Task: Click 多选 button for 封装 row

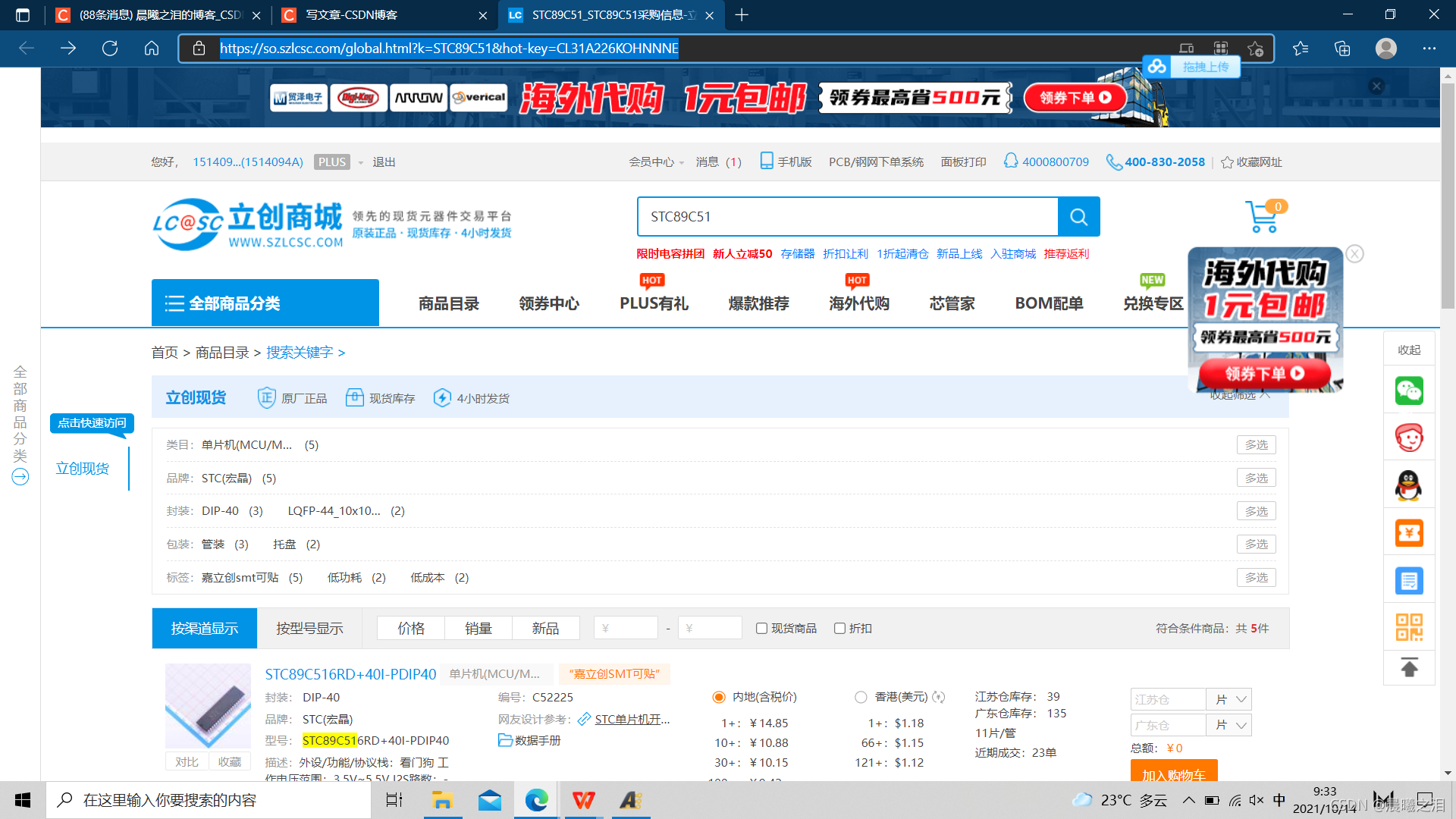Action: coord(1256,511)
